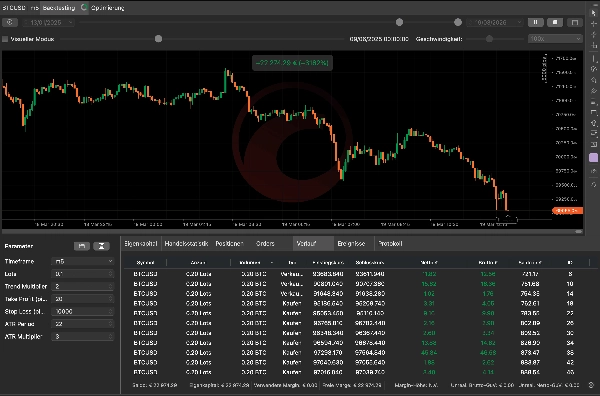
Task: Click the loading spinner icon beside Backtesting
Action: (84, 7)
